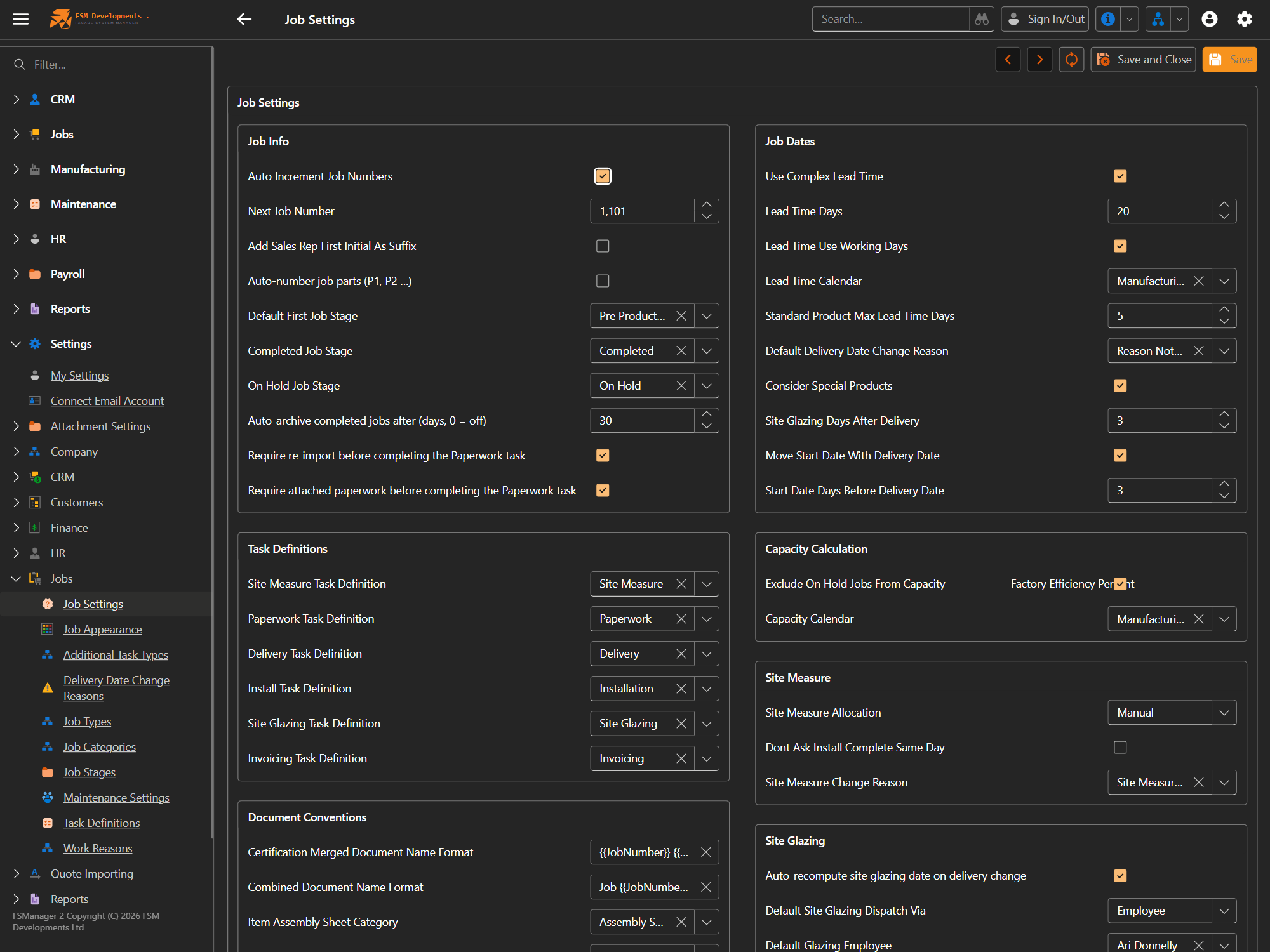Toggle Require attached paperwork checkbox
Viewport: 1270px width, 952px height.
point(603,491)
